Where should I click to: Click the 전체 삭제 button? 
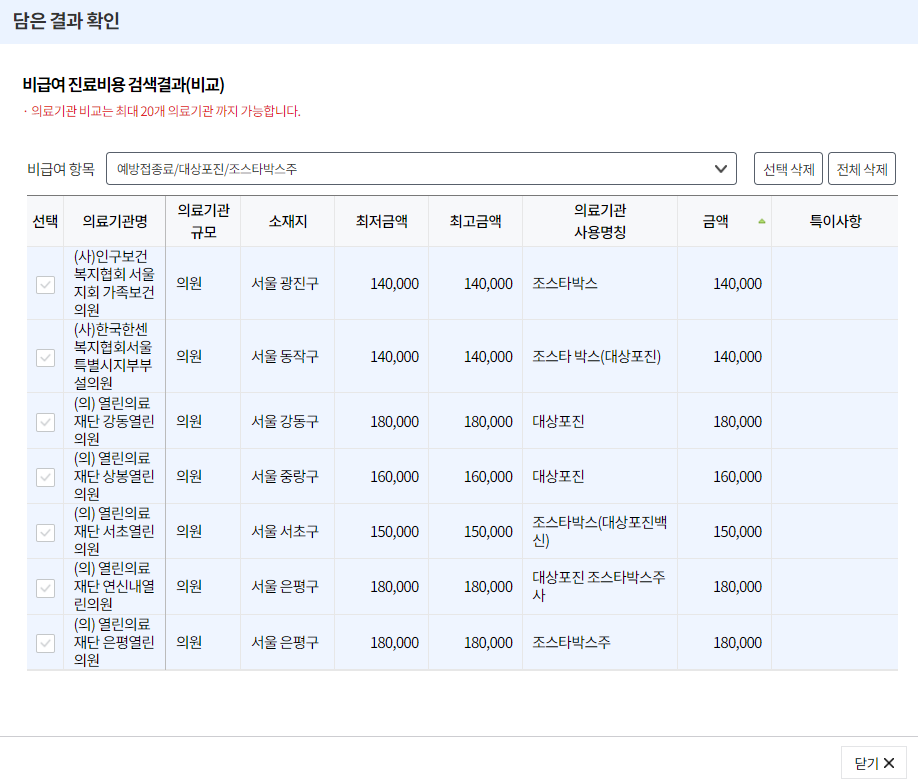pyautogui.click(x=863, y=169)
